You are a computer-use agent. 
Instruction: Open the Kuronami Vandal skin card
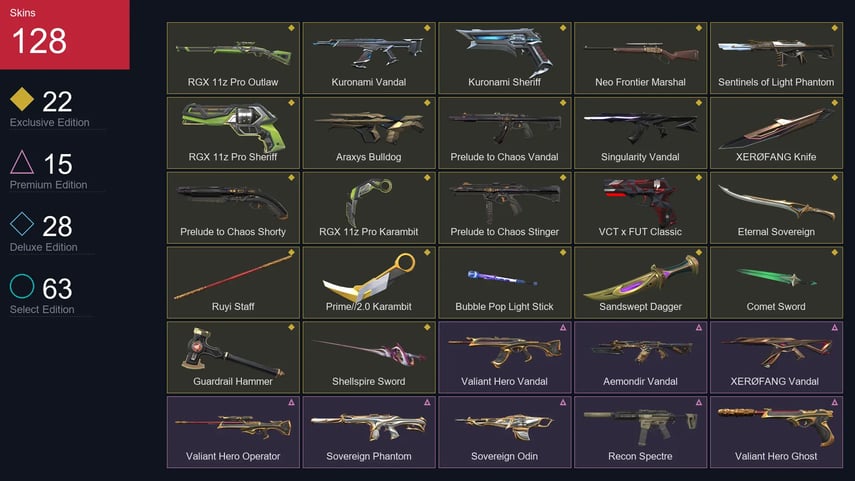pyautogui.click(x=369, y=58)
